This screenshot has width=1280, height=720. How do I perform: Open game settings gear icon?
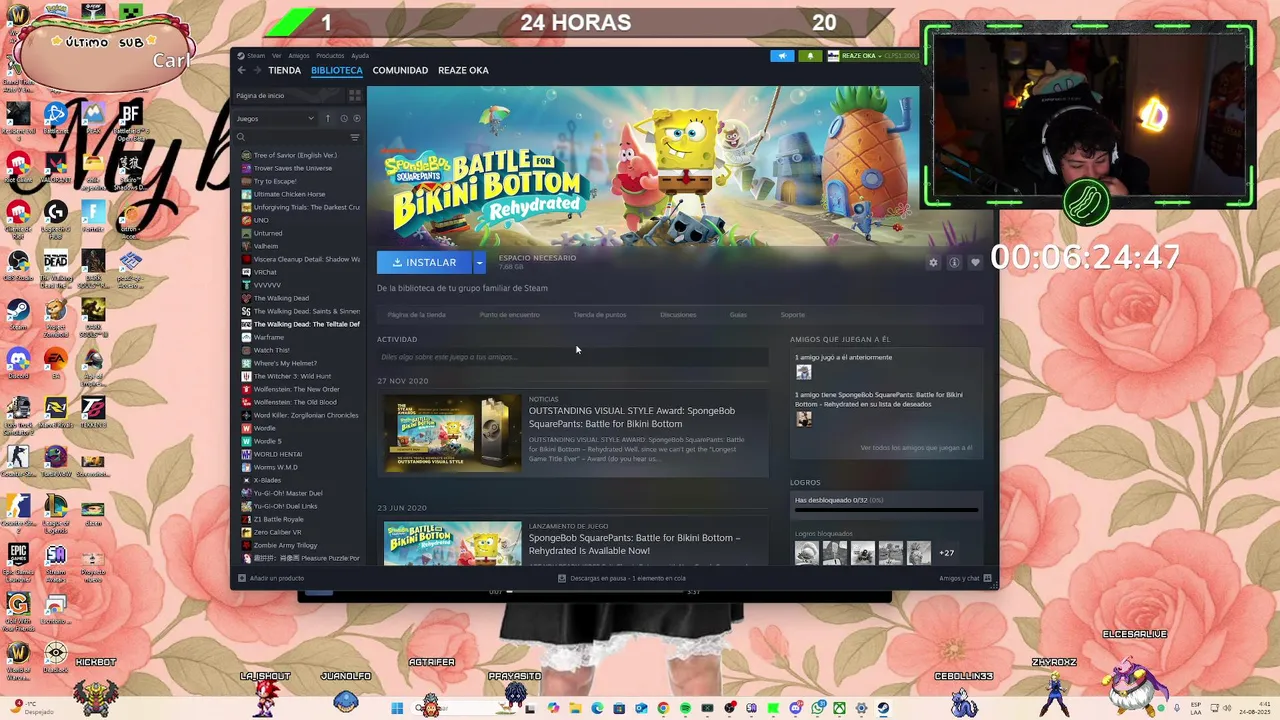pyautogui.click(x=933, y=263)
